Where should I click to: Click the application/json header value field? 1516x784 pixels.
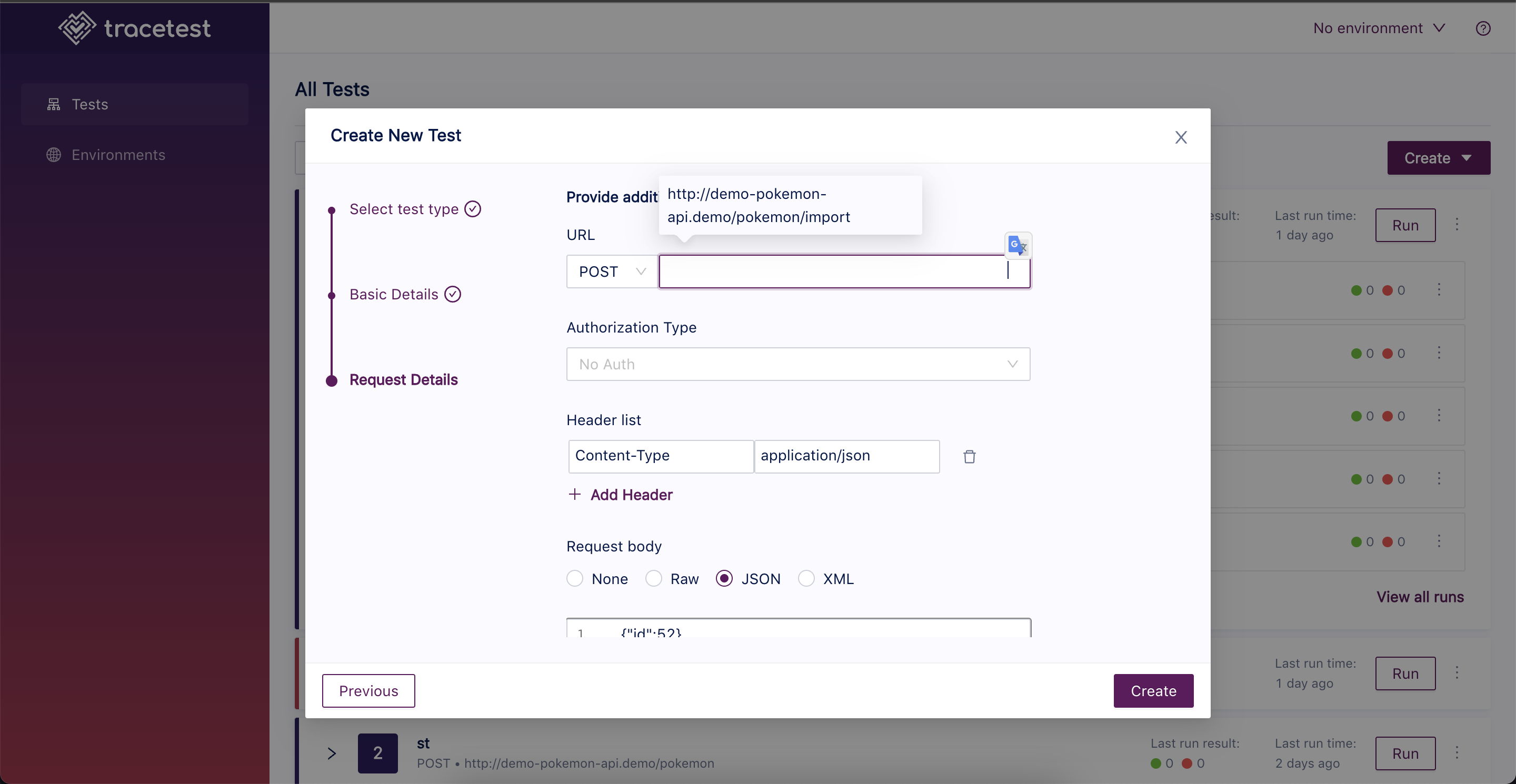[847, 456]
